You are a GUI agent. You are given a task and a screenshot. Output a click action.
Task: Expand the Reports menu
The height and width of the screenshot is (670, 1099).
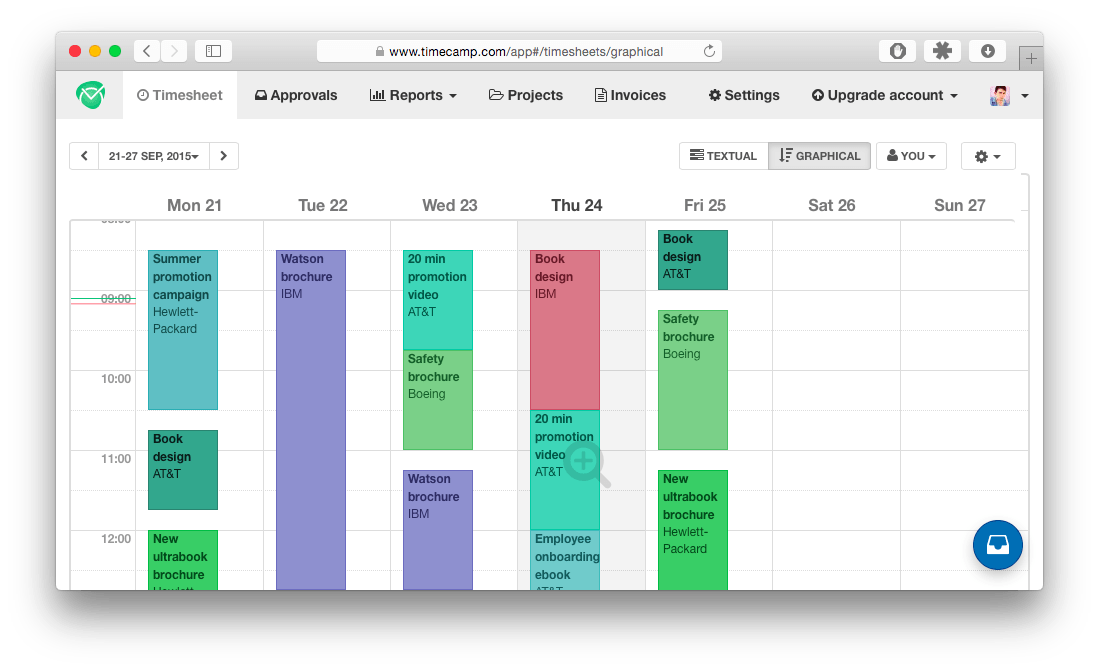tap(413, 95)
